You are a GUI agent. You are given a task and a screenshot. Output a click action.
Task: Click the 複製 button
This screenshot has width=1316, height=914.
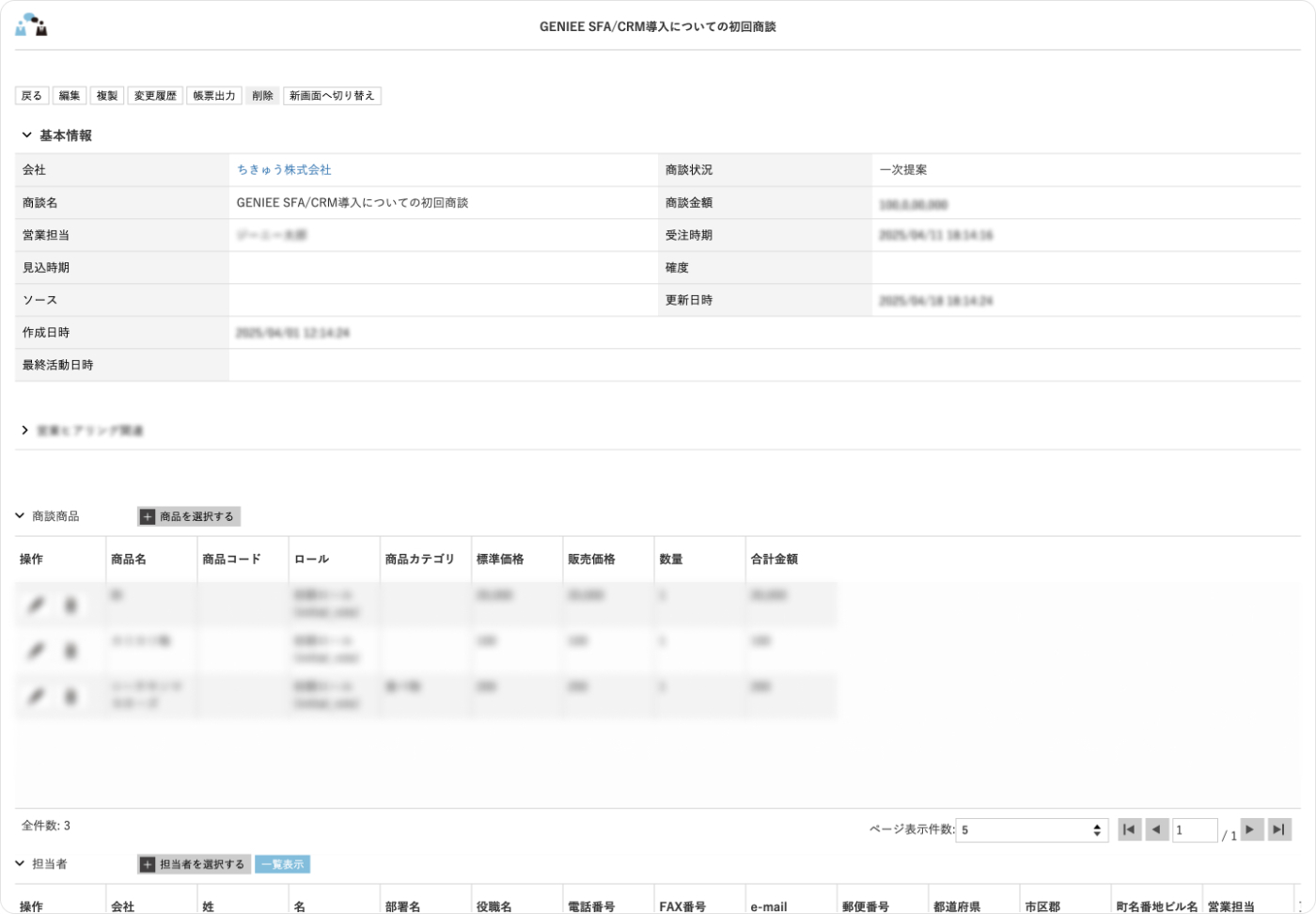(107, 96)
